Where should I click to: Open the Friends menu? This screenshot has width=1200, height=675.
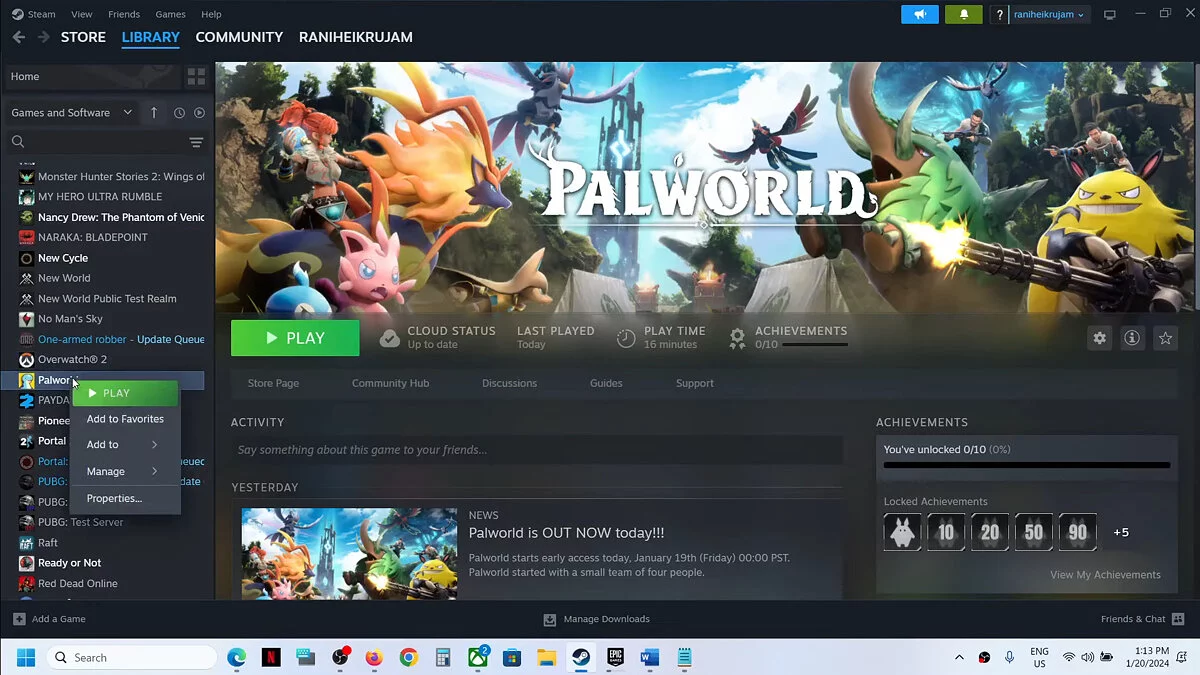click(x=124, y=14)
